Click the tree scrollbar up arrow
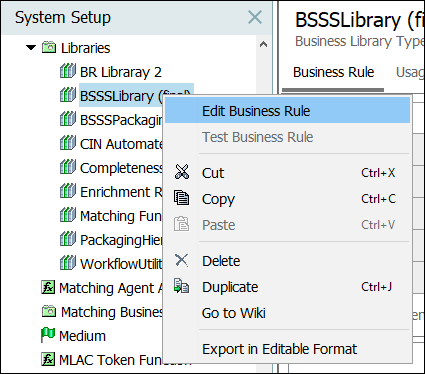 point(263,44)
